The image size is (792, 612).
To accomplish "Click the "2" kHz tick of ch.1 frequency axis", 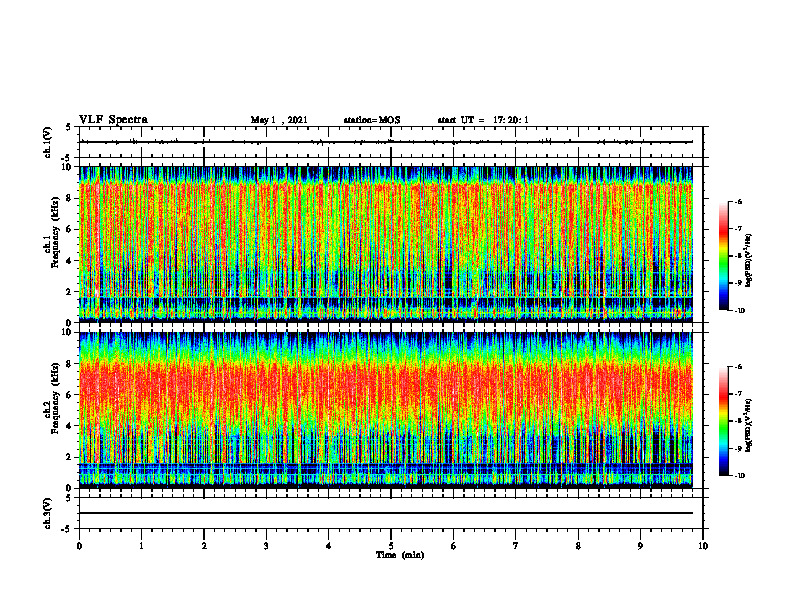I will (x=70, y=292).
